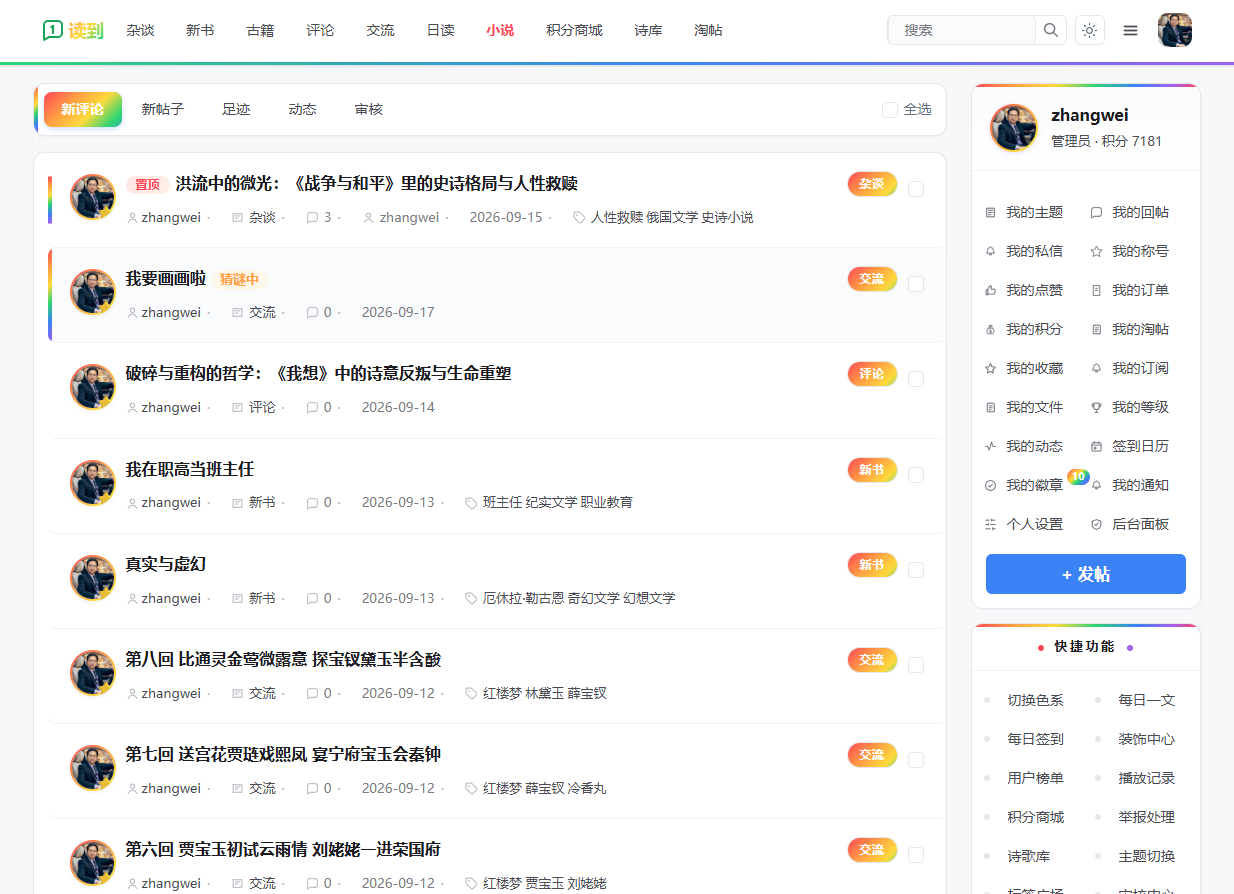Click the 我的私信 bell icon

point(990,252)
